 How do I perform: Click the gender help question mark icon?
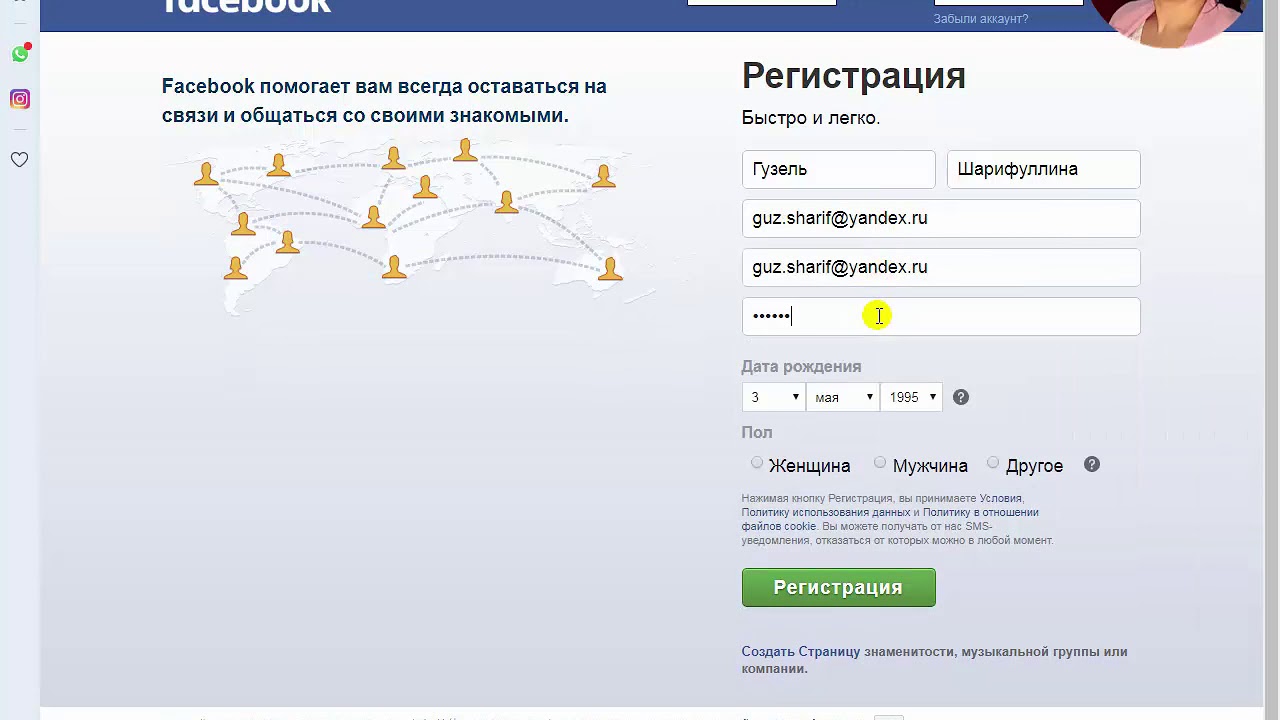click(1092, 464)
